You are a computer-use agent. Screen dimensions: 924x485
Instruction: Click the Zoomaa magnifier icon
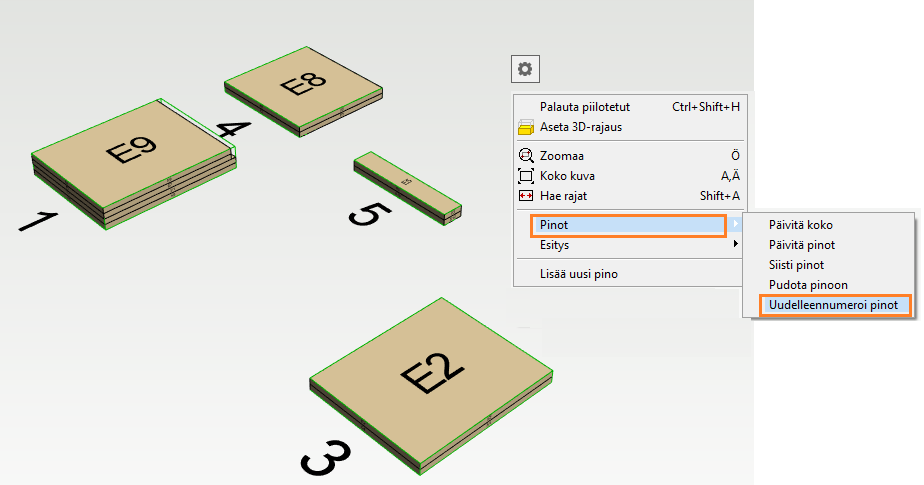click(x=526, y=156)
